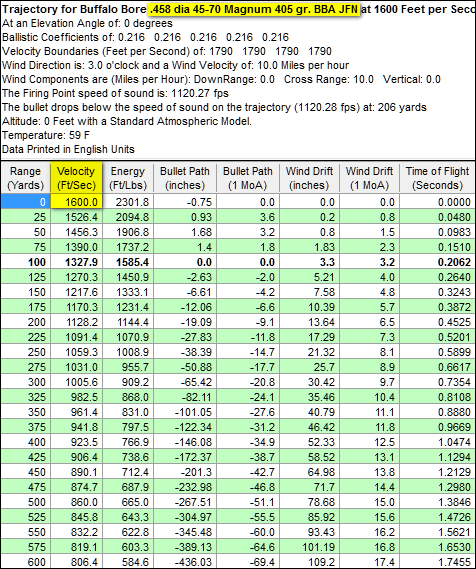
Task: Click range cell 350
Action: tap(25, 412)
